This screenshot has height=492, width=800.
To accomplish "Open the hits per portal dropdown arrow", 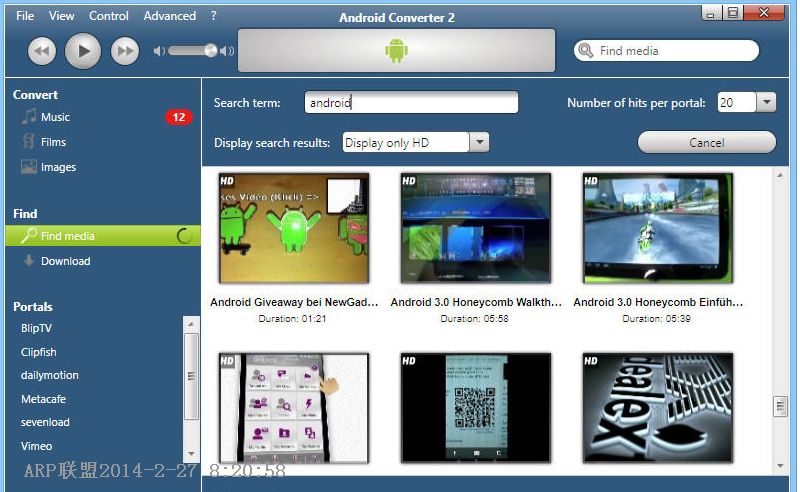I will [x=766, y=102].
